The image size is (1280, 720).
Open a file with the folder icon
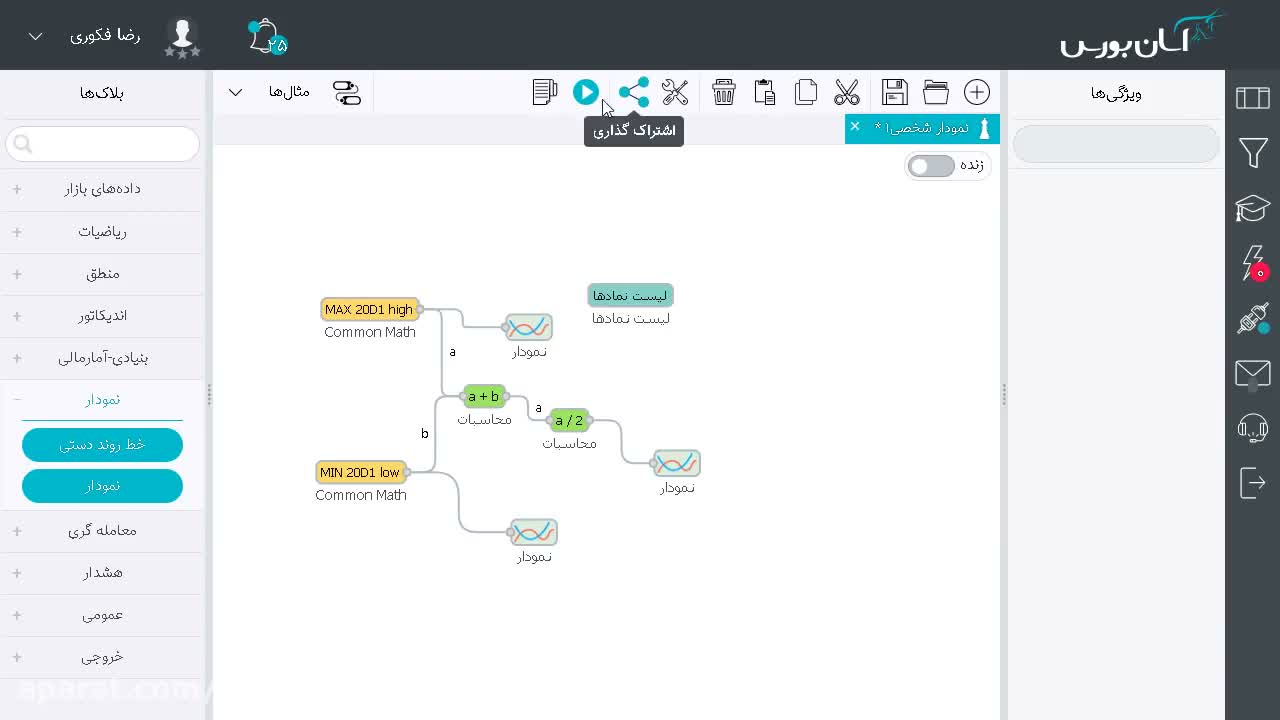(936, 92)
